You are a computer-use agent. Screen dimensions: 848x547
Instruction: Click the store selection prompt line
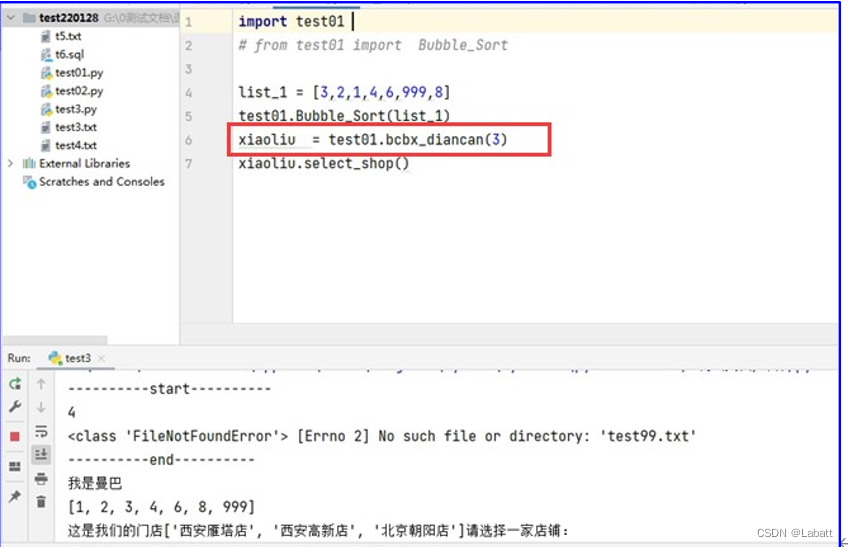click(x=318, y=531)
